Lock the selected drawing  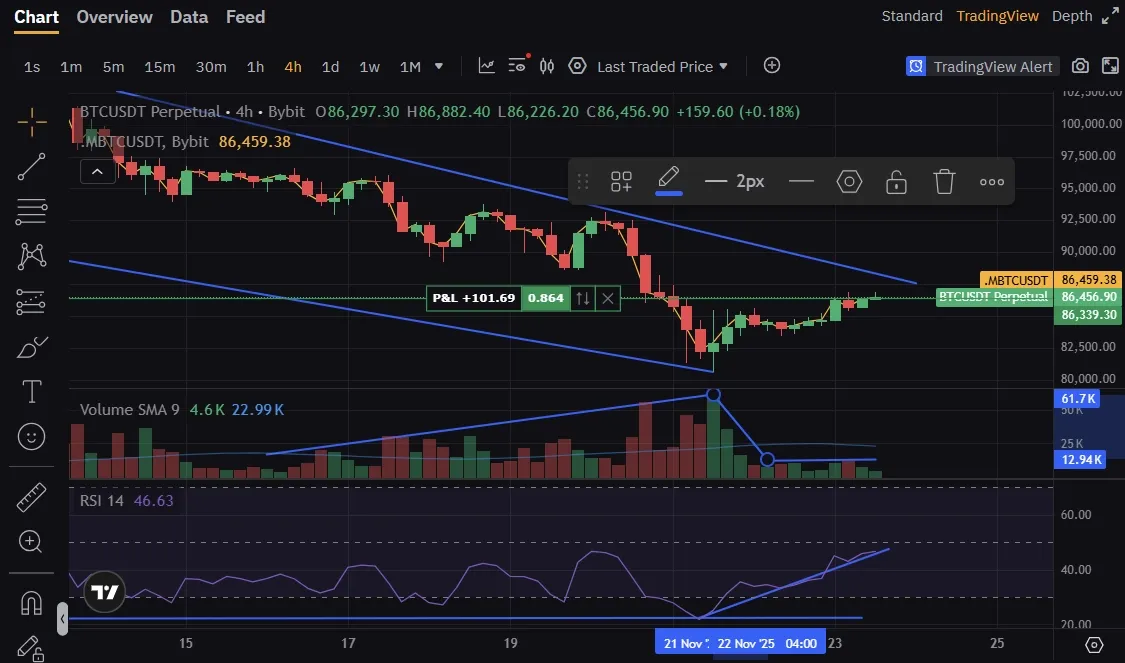click(896, 182)
